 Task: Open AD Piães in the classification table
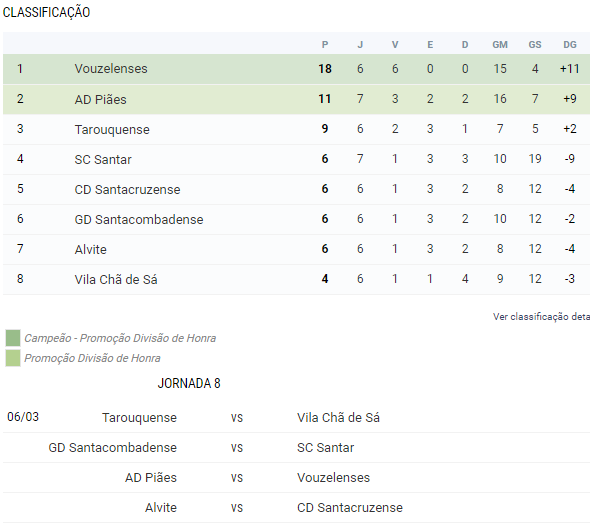pyautogui.click(x=100, y=99)
